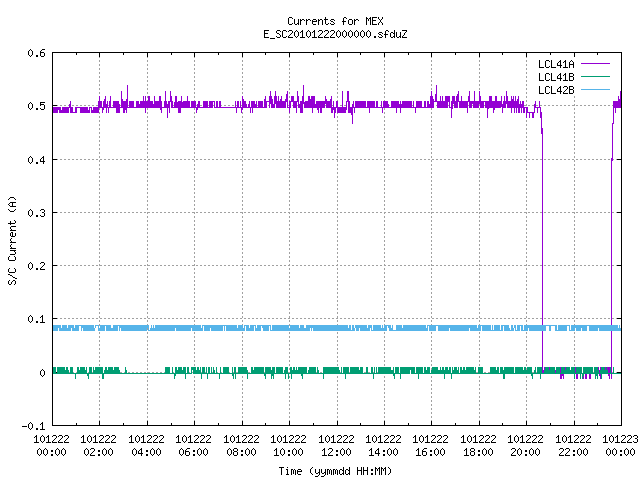
Task: Click the 0.5 y-axis tick value
Action: [x=36, y=106]
